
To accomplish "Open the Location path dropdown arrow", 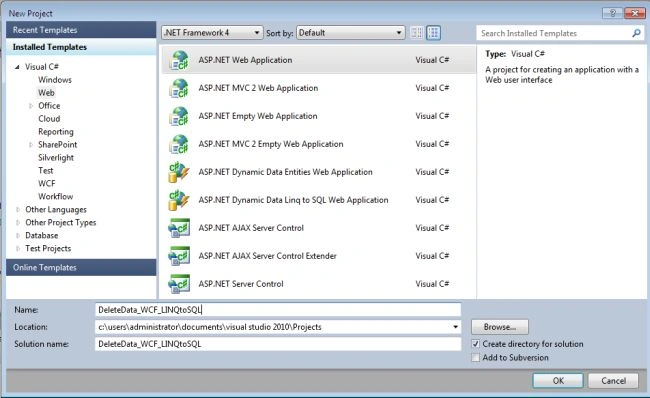I will click(x=455, y=327).
